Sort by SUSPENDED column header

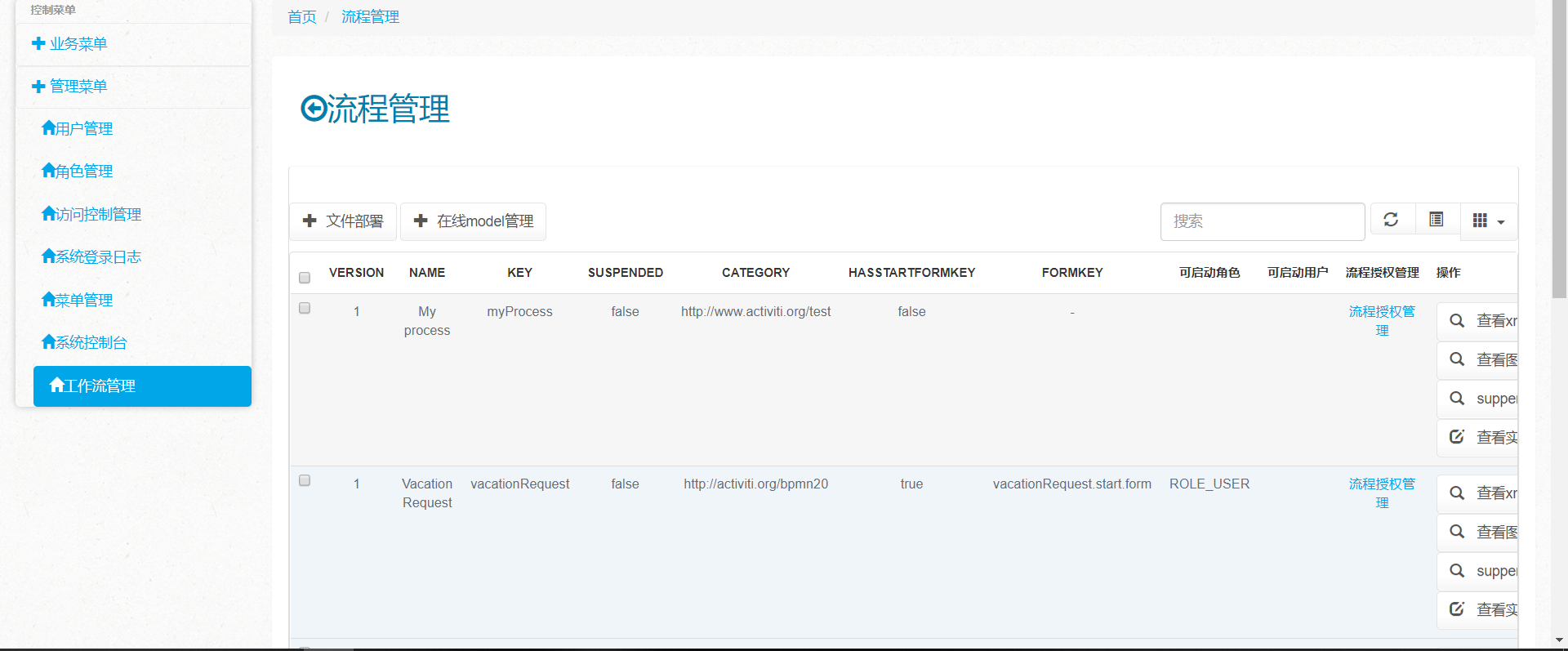pyautogui.click(x=626, y=273)
